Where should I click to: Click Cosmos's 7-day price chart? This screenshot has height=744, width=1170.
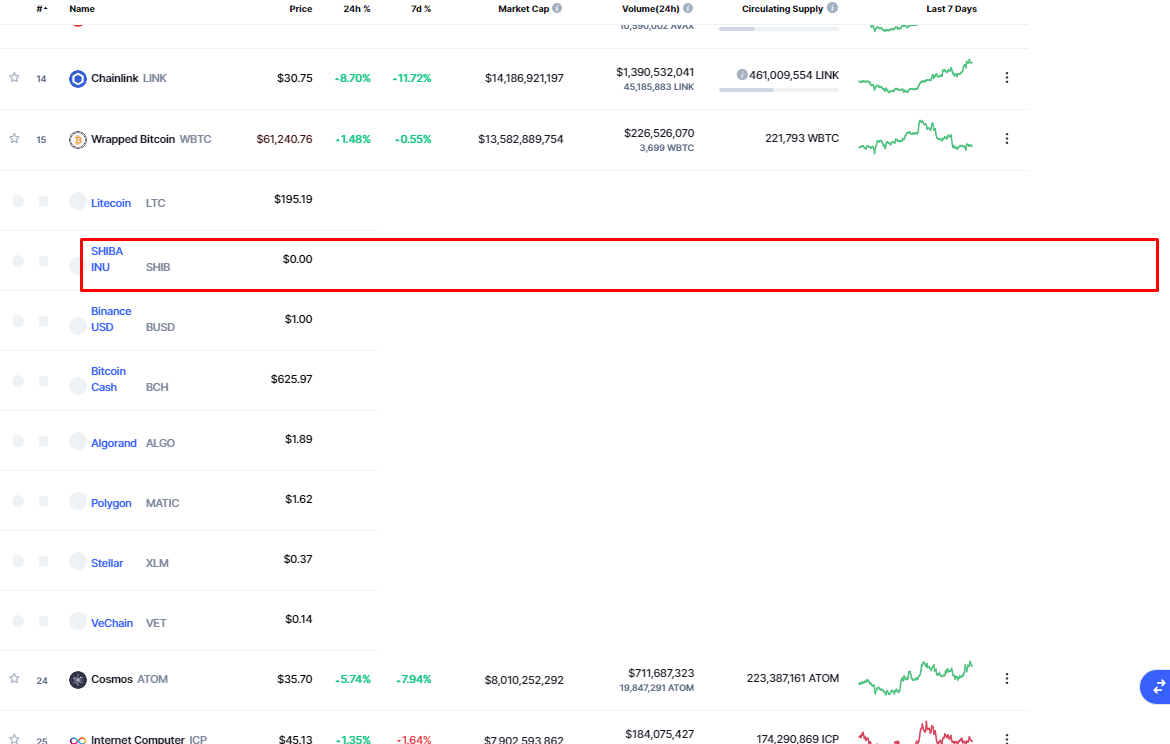(916, 678)
